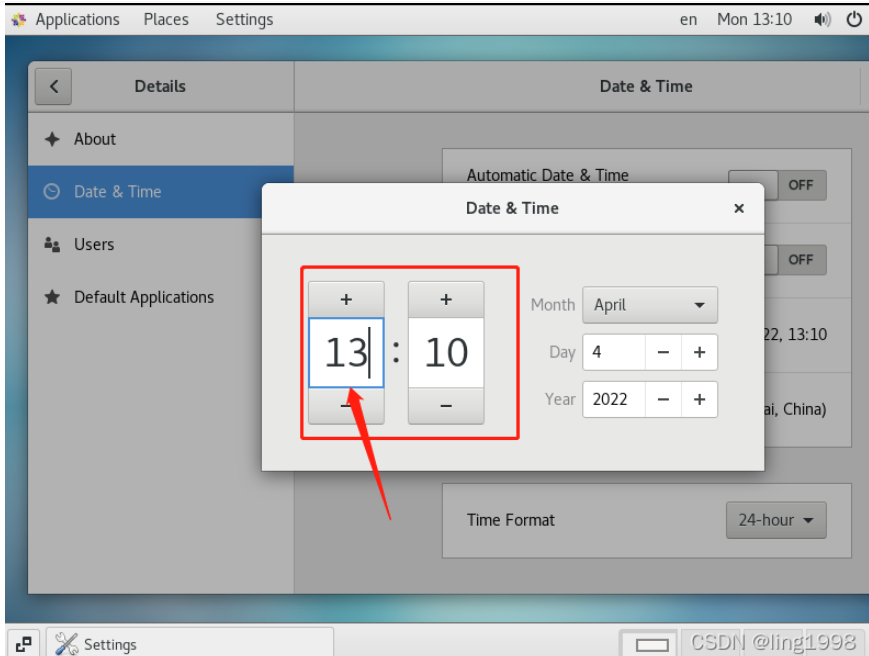Open the Settings menu in top bar
The image size is (869, 656).
tap(244, 19)
